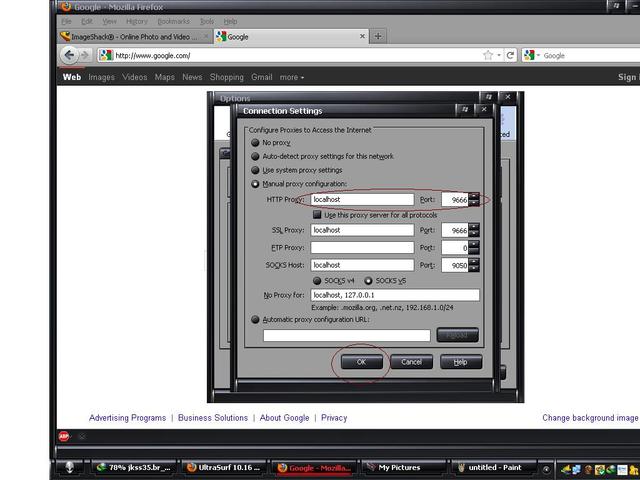The height and width of the screenshot is (480, 640).
Task: Click the News link in the Google bar
Action: tap(192, 77)
